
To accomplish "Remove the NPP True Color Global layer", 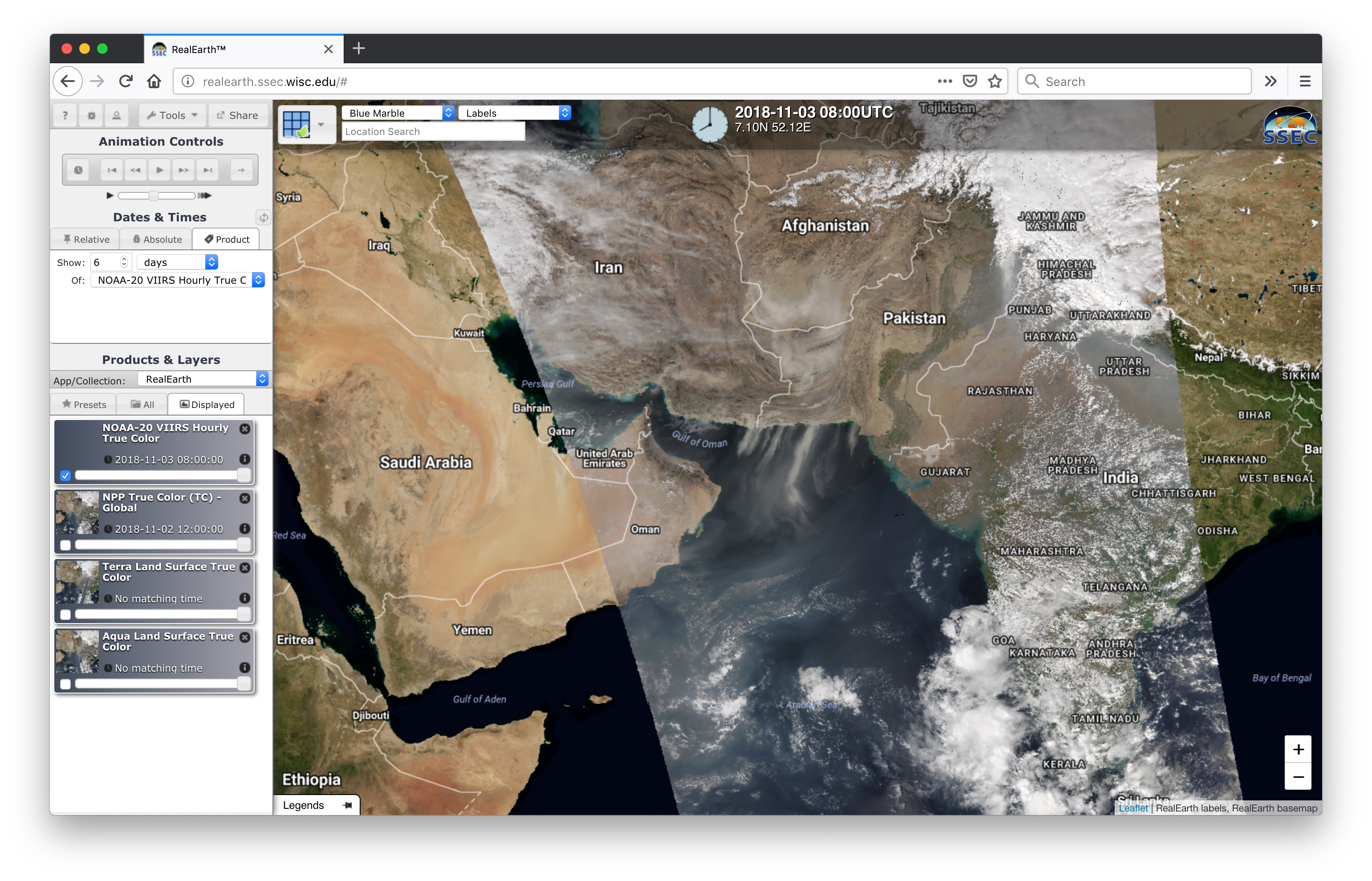I will coord(245,498).
